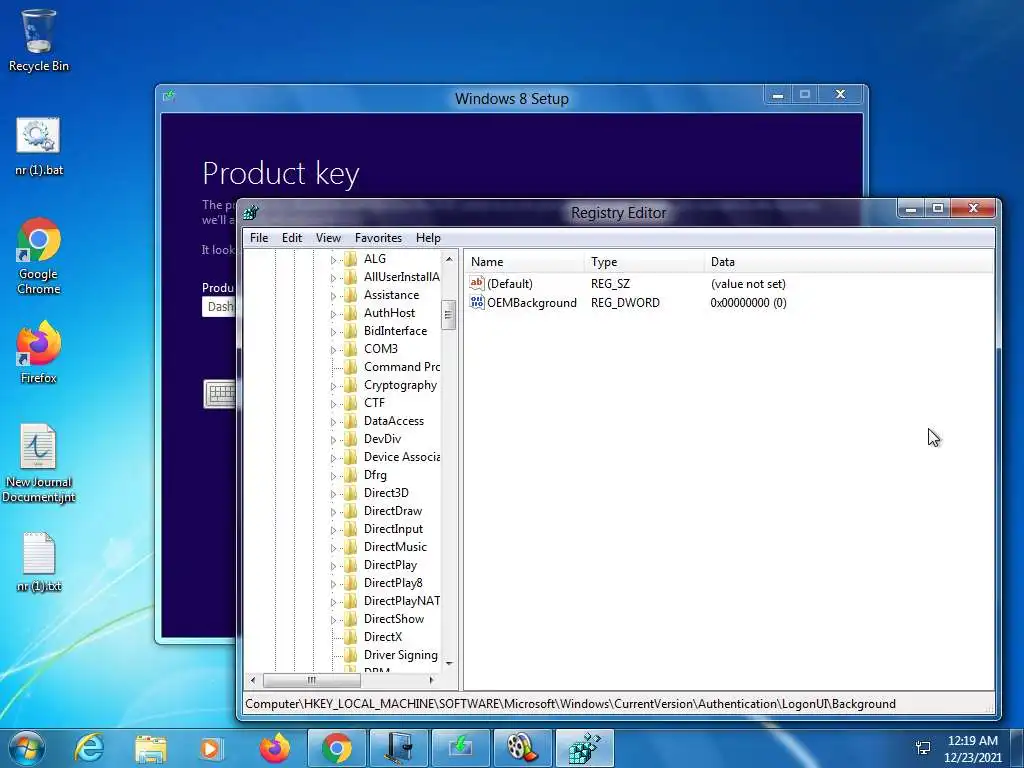Expand the CTF registry key

pyautogui.click(x=333, y=404)
